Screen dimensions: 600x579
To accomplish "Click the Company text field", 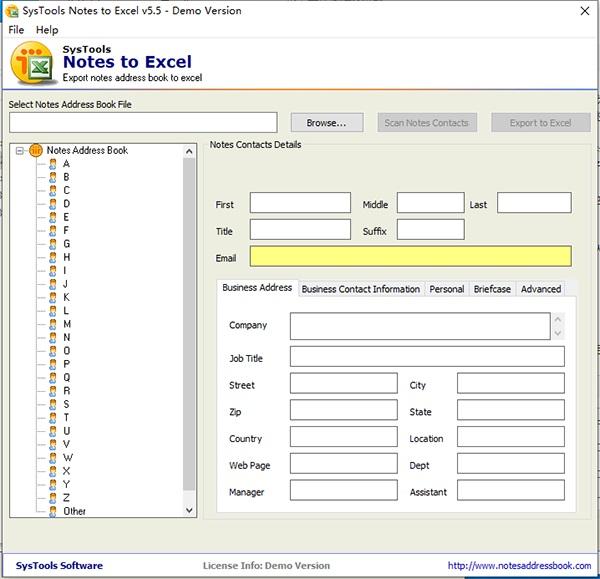I will point(419,326).
